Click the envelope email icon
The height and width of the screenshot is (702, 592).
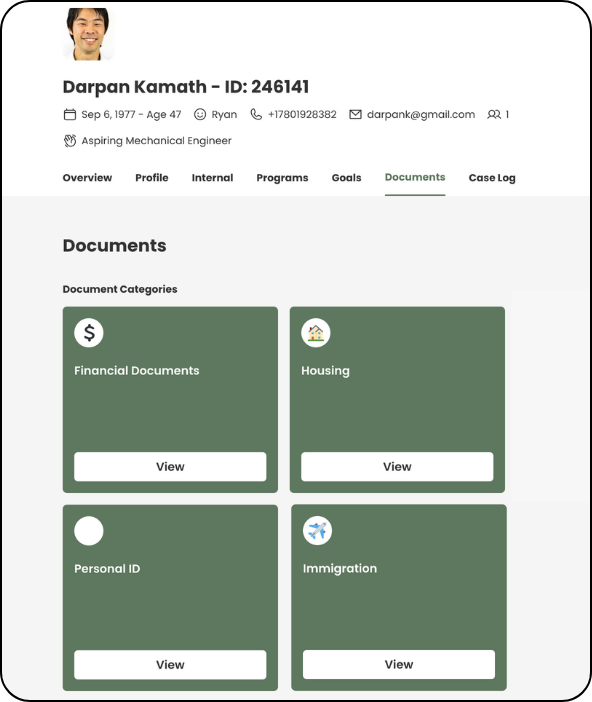click(355, 115)
